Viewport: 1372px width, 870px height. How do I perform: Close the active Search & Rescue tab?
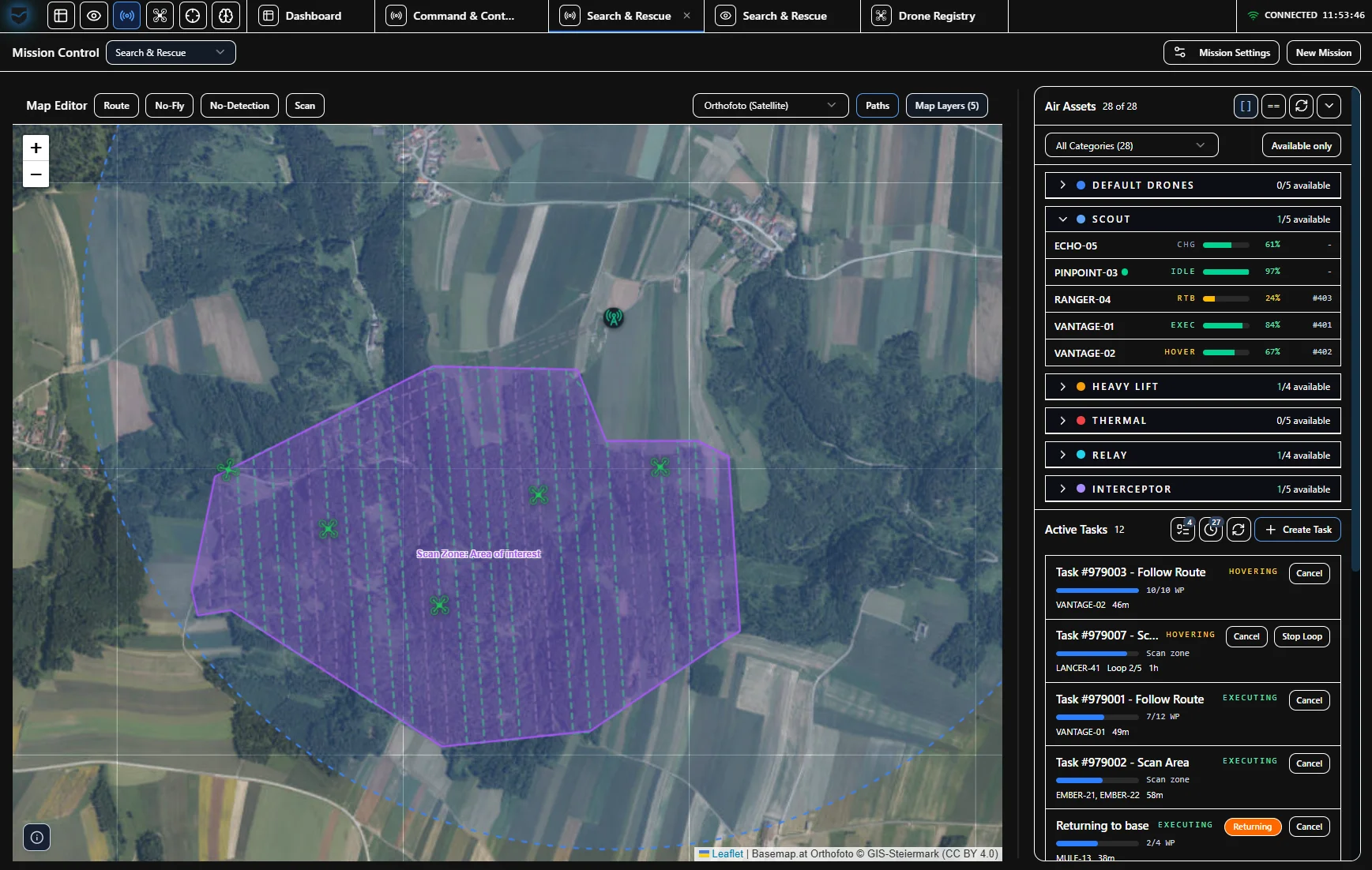click(687, 16)
